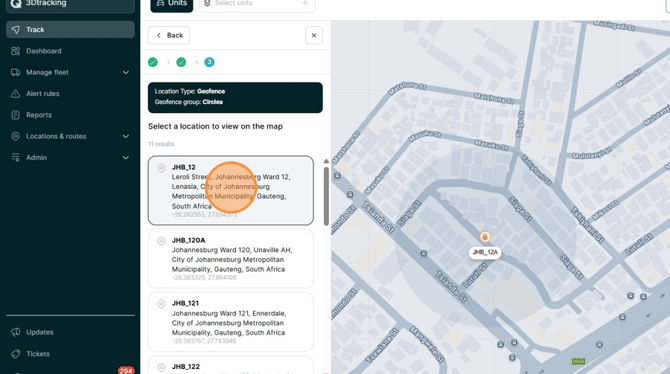Go Back to previous step

coord(169,35)
